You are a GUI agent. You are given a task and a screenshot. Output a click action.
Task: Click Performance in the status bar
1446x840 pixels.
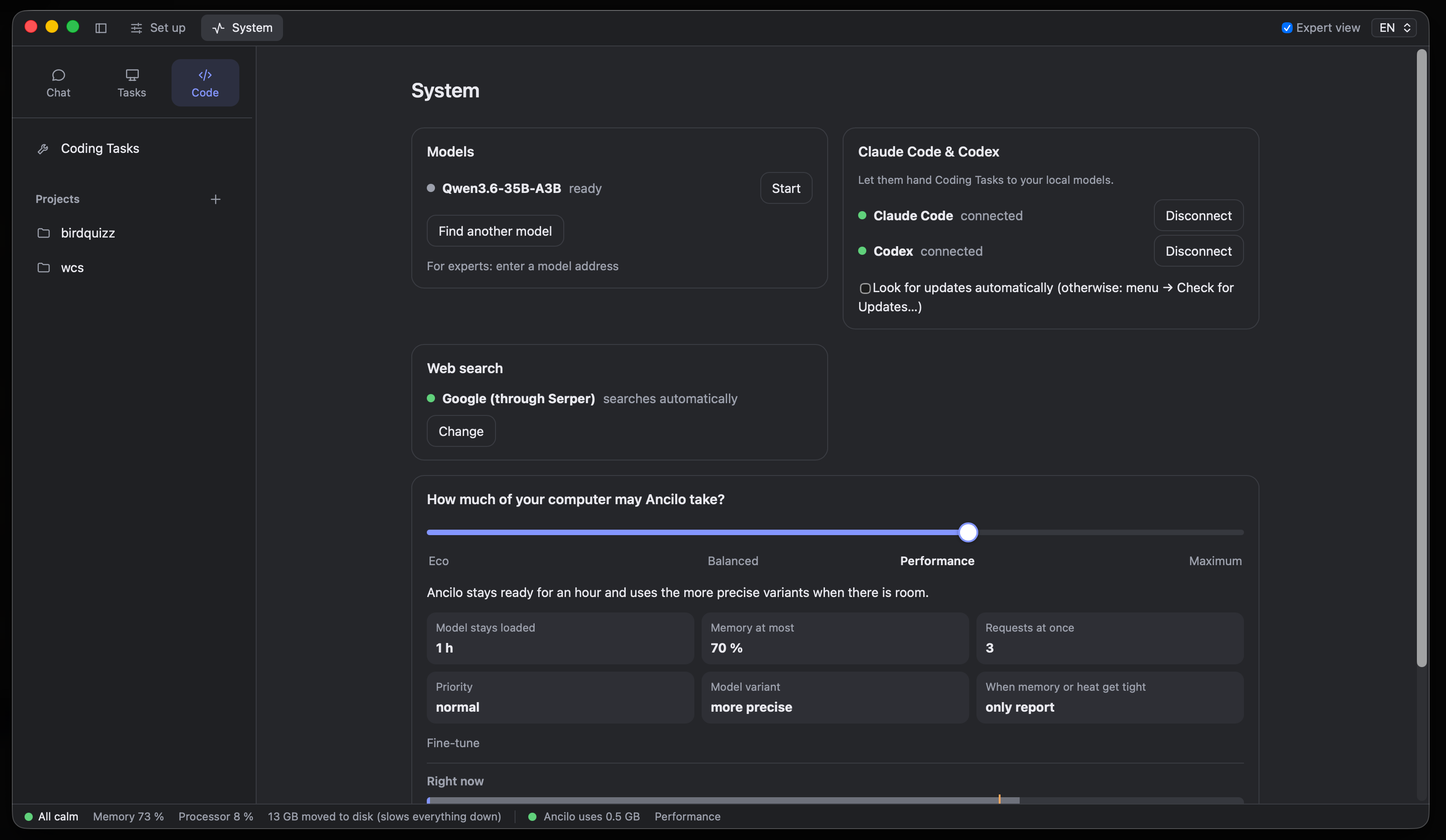pos(688,816)
